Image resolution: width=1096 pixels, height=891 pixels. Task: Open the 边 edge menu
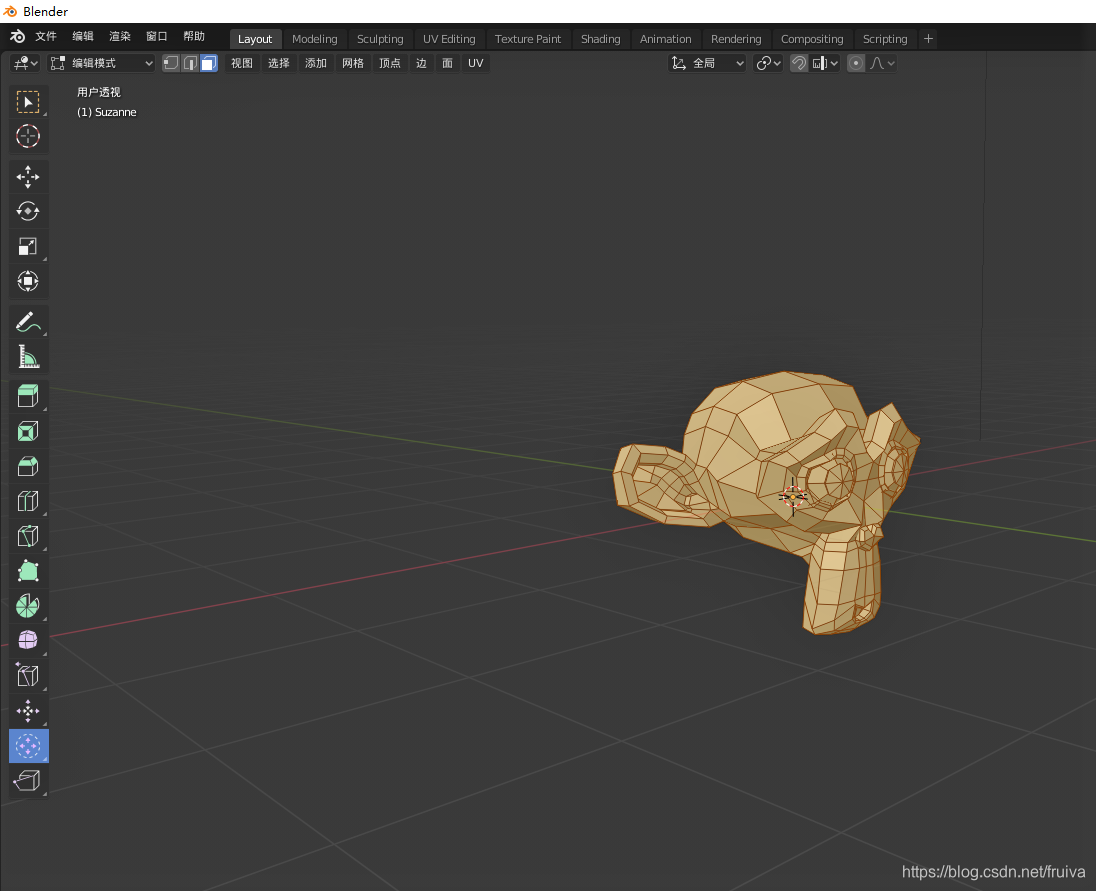(x=421, y=63)
